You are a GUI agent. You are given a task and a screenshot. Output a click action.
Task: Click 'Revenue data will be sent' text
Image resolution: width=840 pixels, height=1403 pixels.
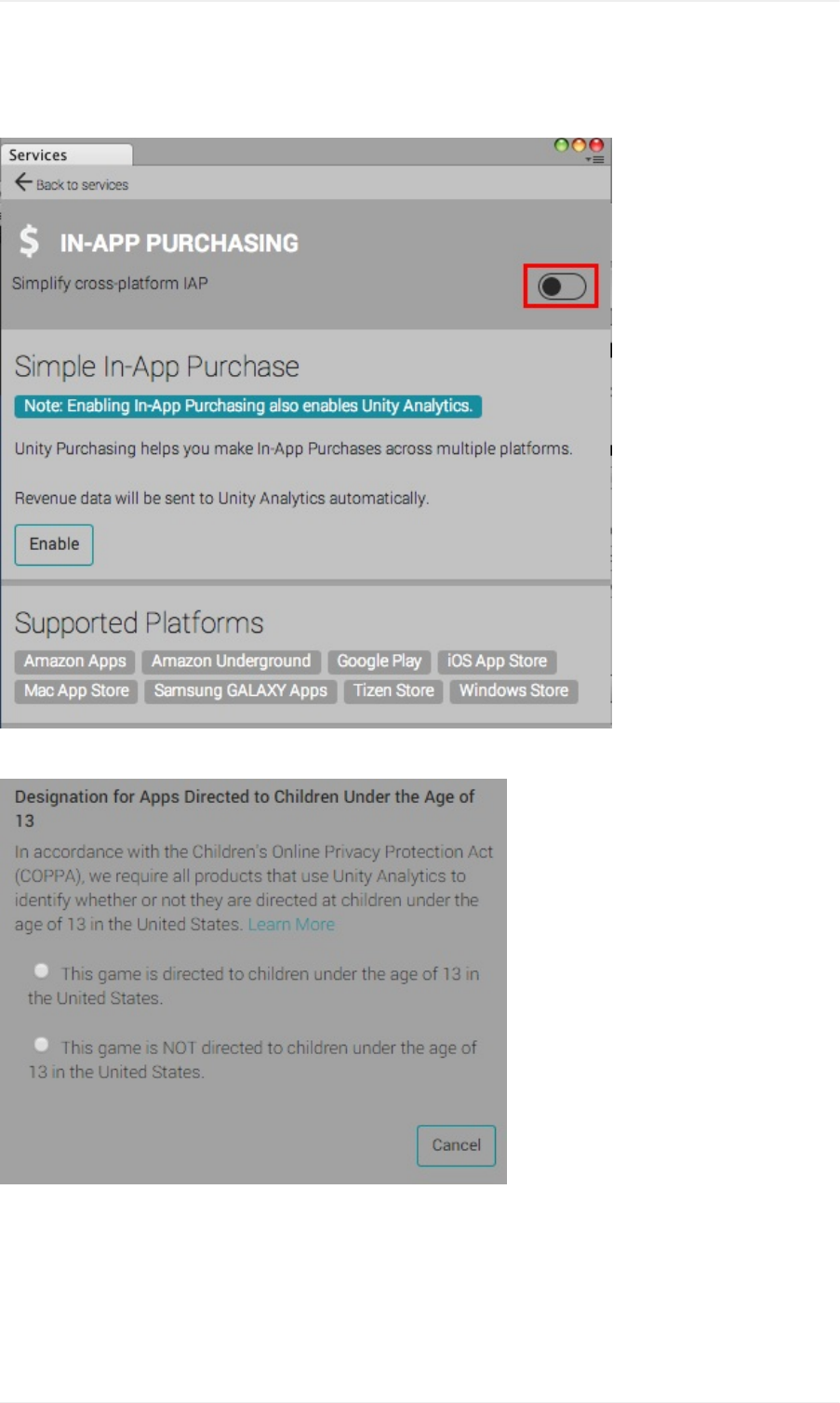tap(221, 499)
